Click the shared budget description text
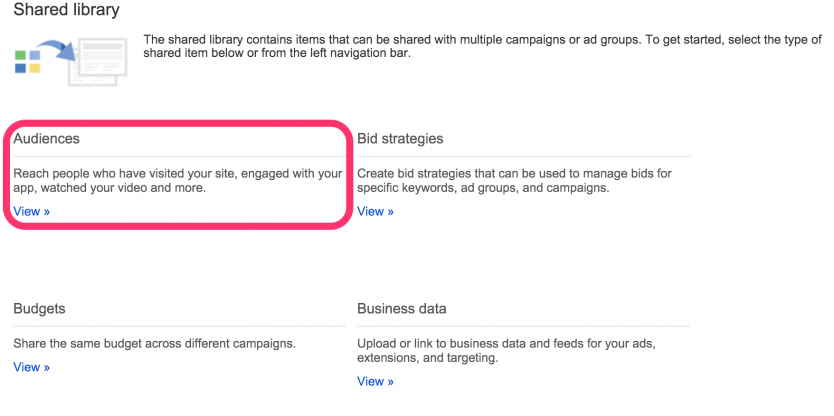The width and height of the screenshot is (834, 416). 154,343
